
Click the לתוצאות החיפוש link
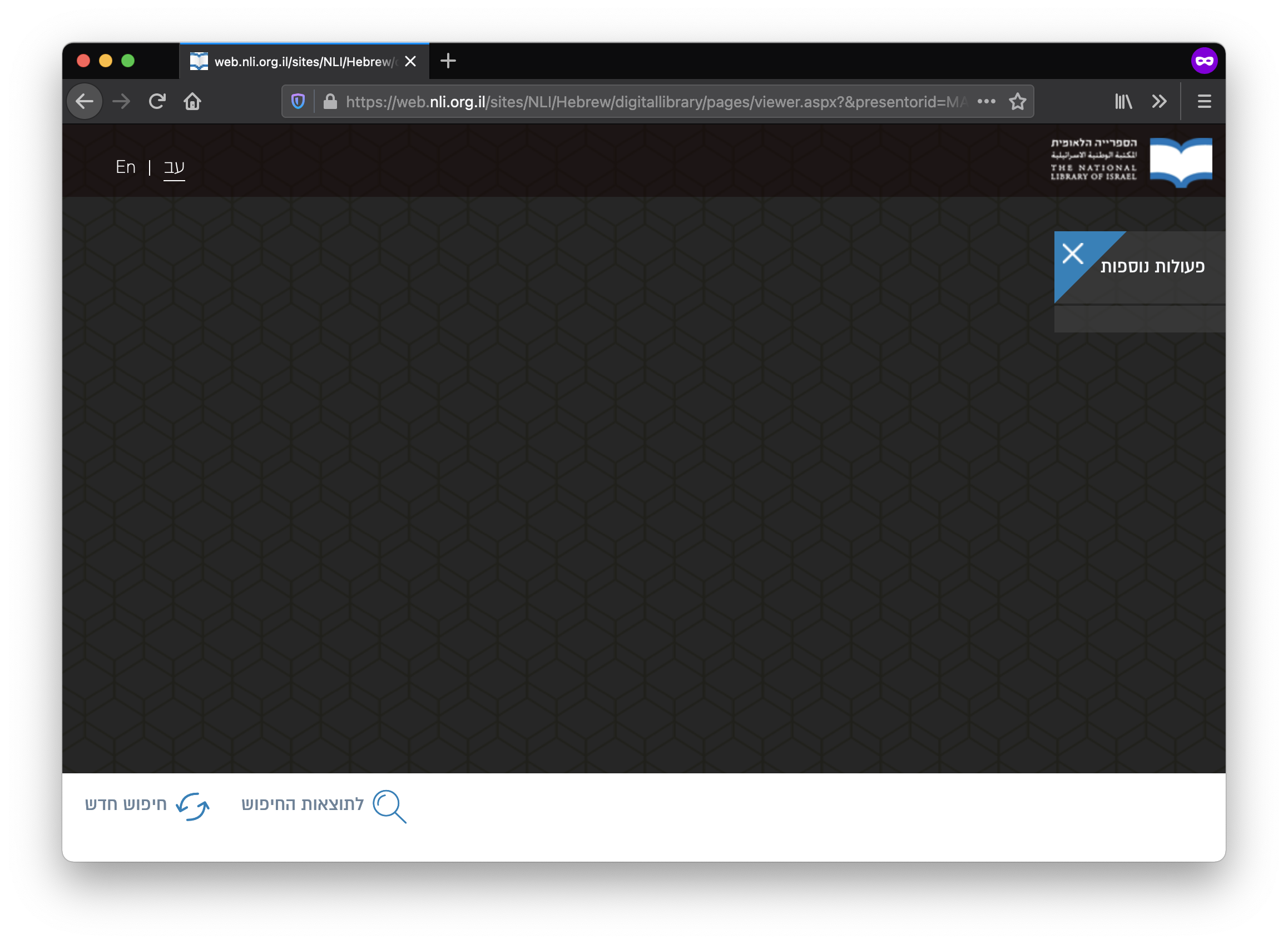(x=301, y=804)
